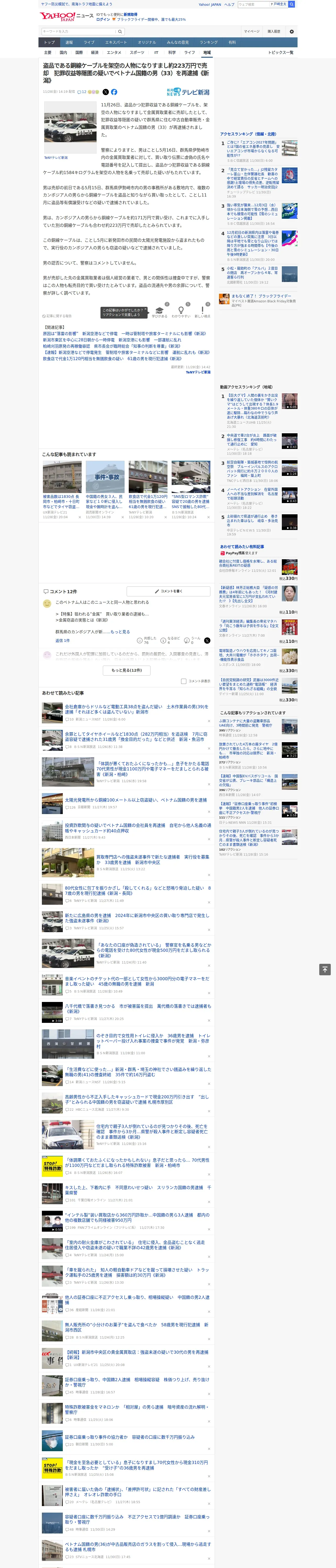Open the エキスパート navigation tab
The width and height of the screenshot is (336, 1568).
pyautogui.click(x=116, y=43)
